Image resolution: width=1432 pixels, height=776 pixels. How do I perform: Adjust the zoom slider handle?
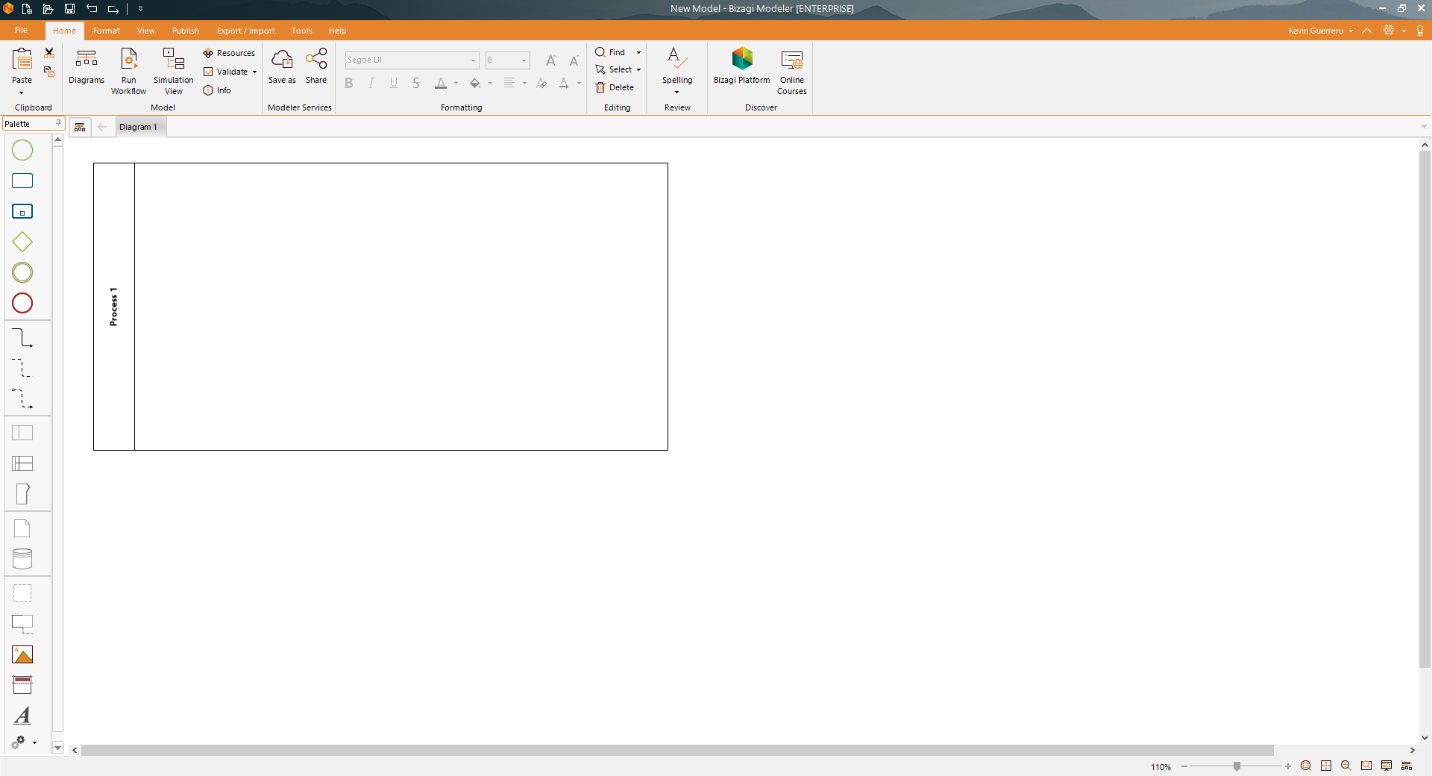(1237, 766)
